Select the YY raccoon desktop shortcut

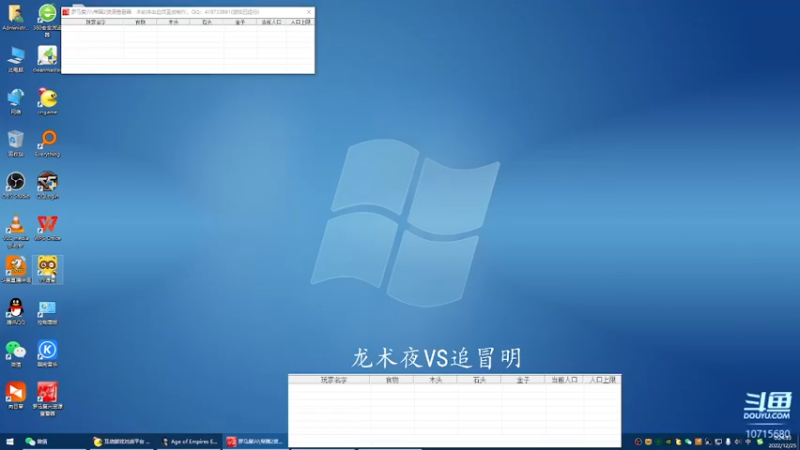tap(47, 269)
